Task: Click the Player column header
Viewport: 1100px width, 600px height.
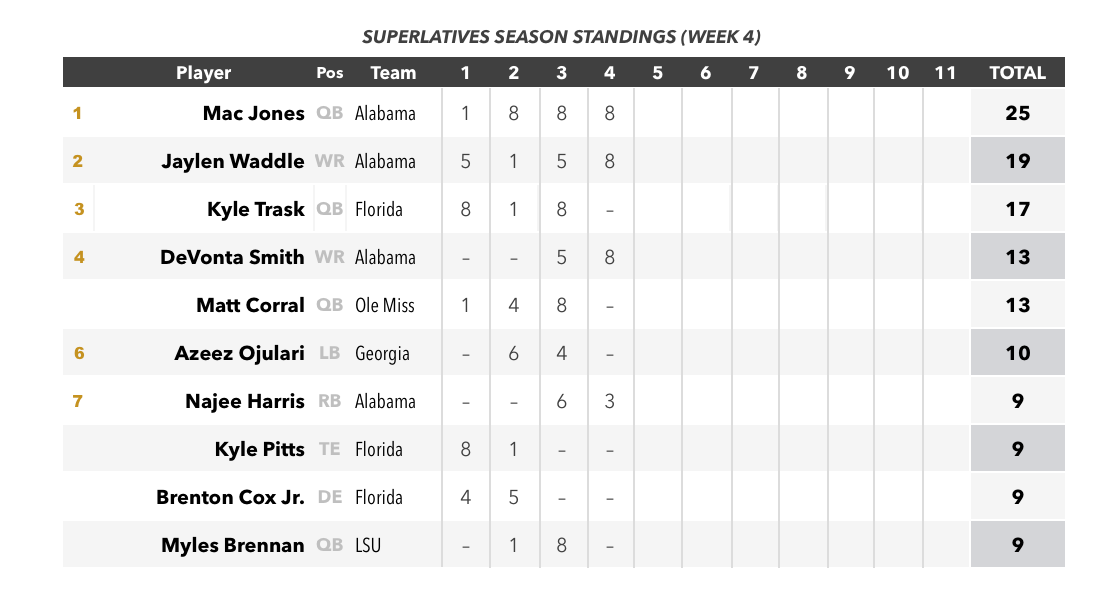Action: (203, 73)
